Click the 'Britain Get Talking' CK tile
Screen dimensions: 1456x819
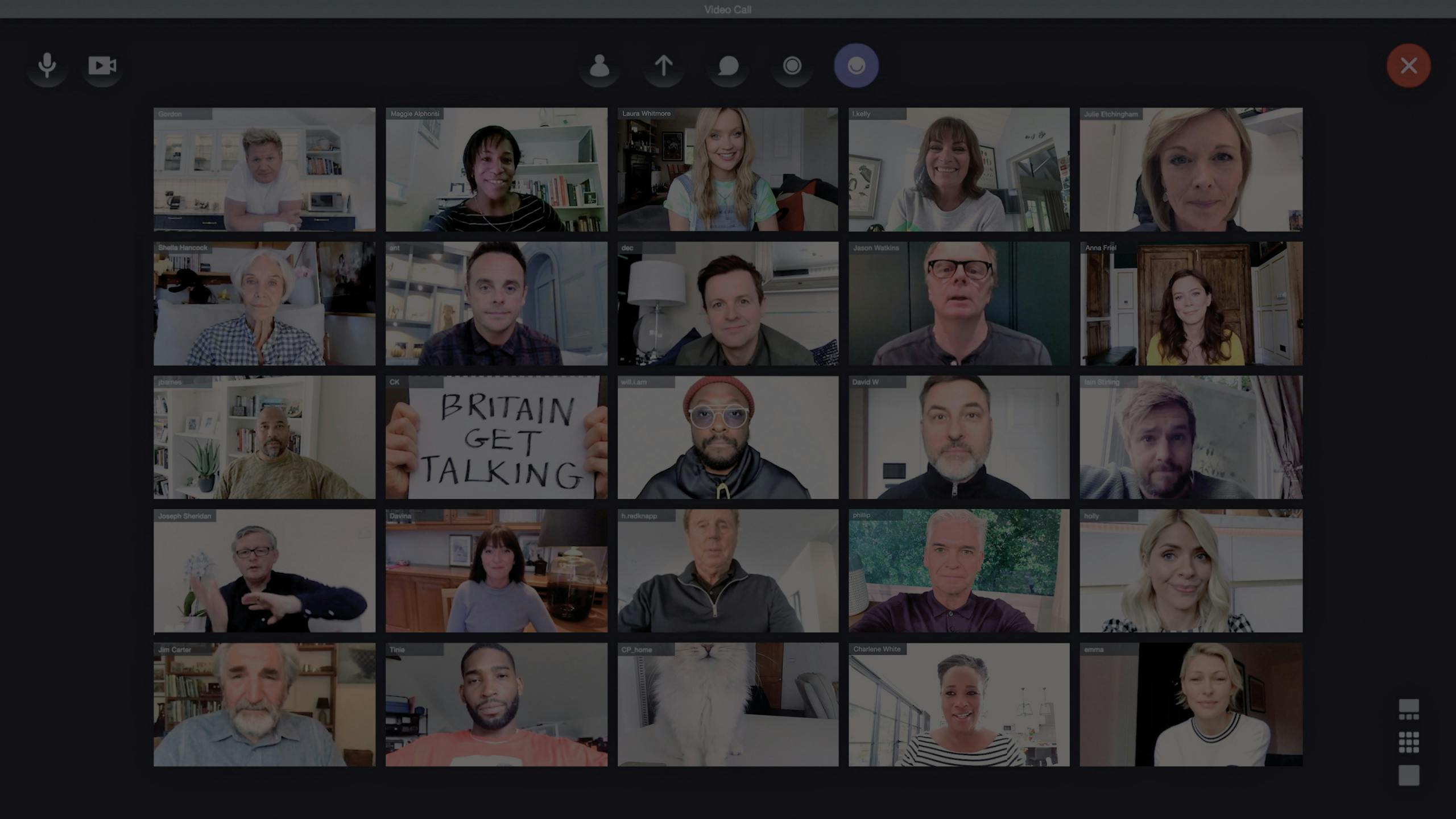(x=496, y=437)
